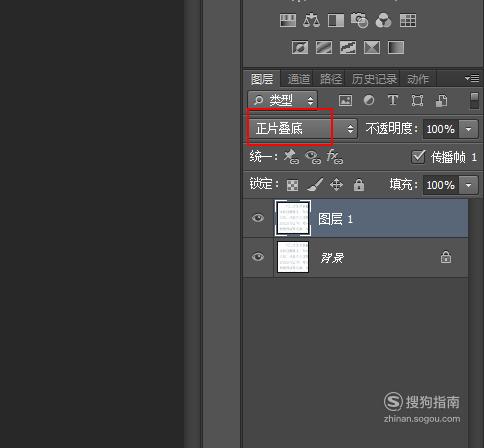Click the lock icon on 背景 layer
The image size is (484, 448).
[x=446, y=257]
